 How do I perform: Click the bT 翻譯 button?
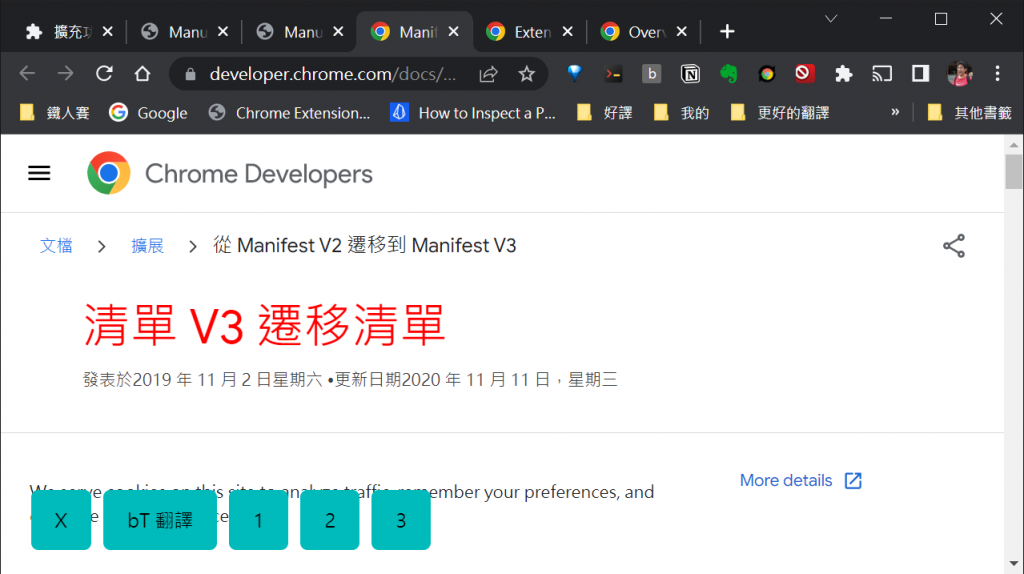click(x=160, y=520)
